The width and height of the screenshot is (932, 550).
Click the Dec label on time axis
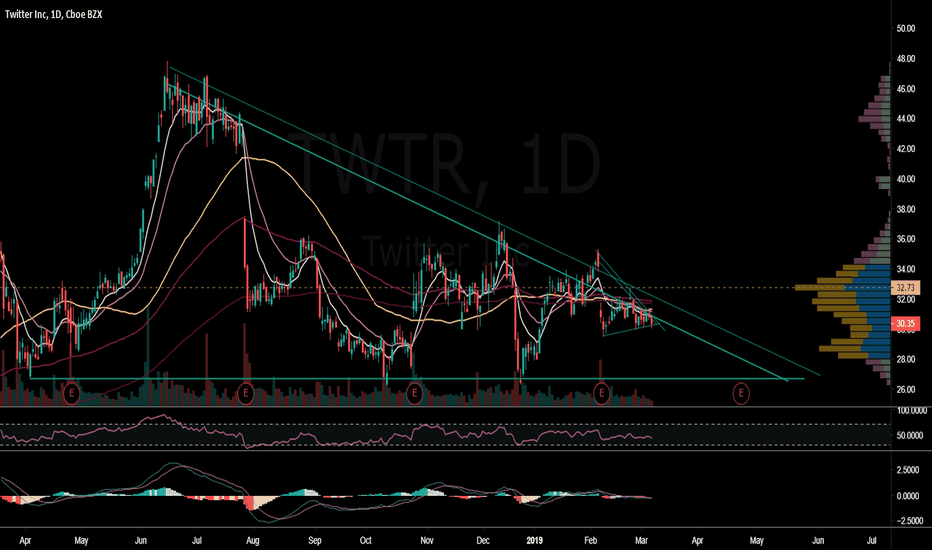click(x=483, y=540)
